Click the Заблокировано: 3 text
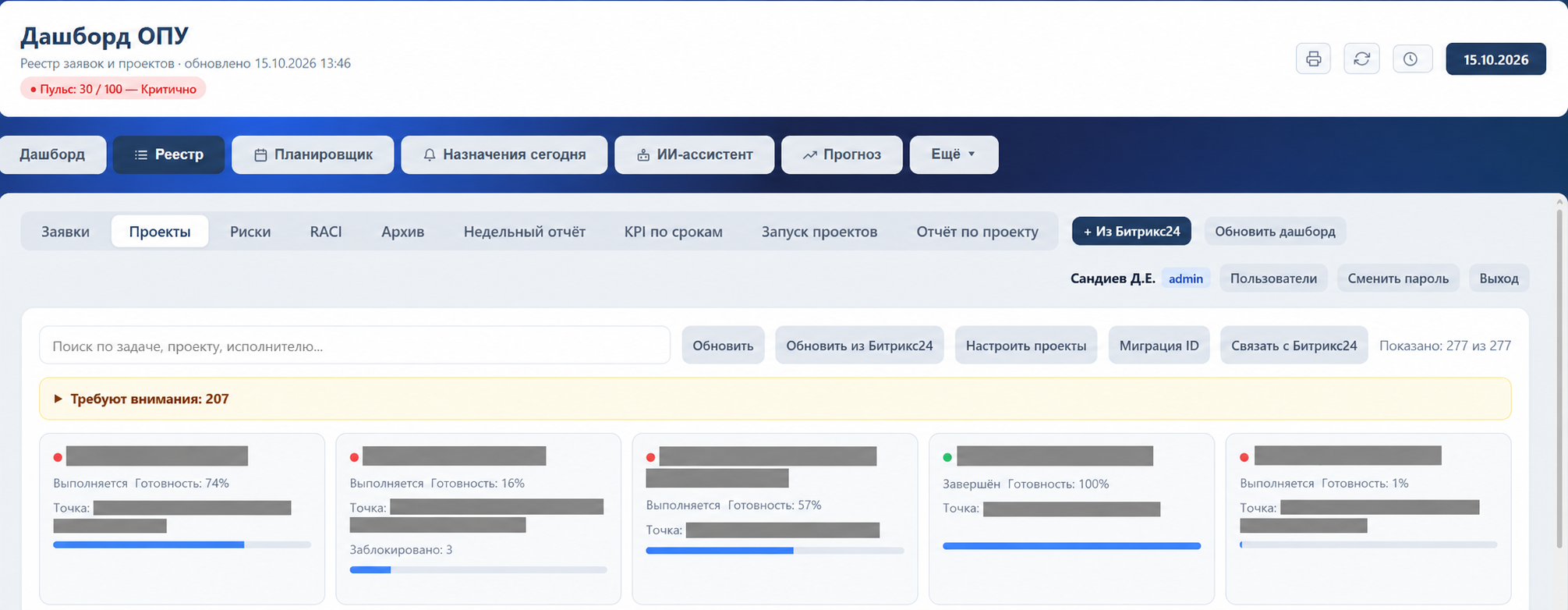The height and width of the screenshot is (610, 1568). (x=401, y=550)
